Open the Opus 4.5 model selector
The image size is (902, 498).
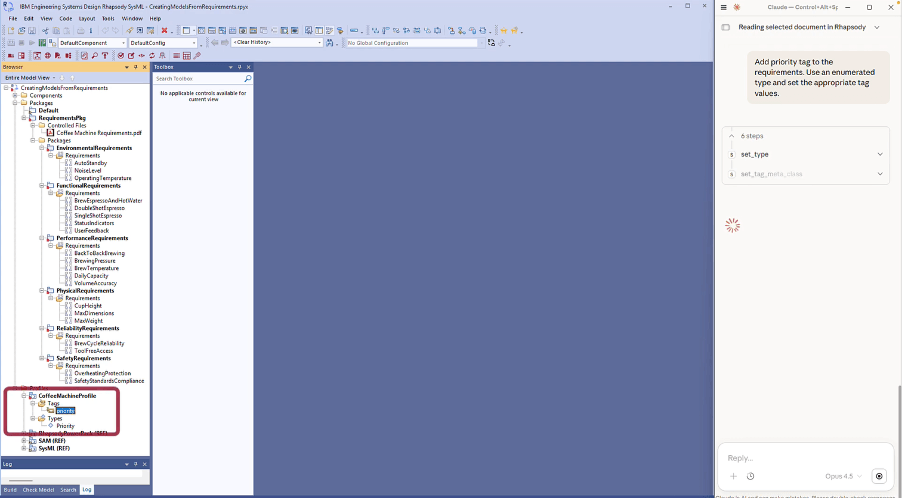[x=843, y=476]
